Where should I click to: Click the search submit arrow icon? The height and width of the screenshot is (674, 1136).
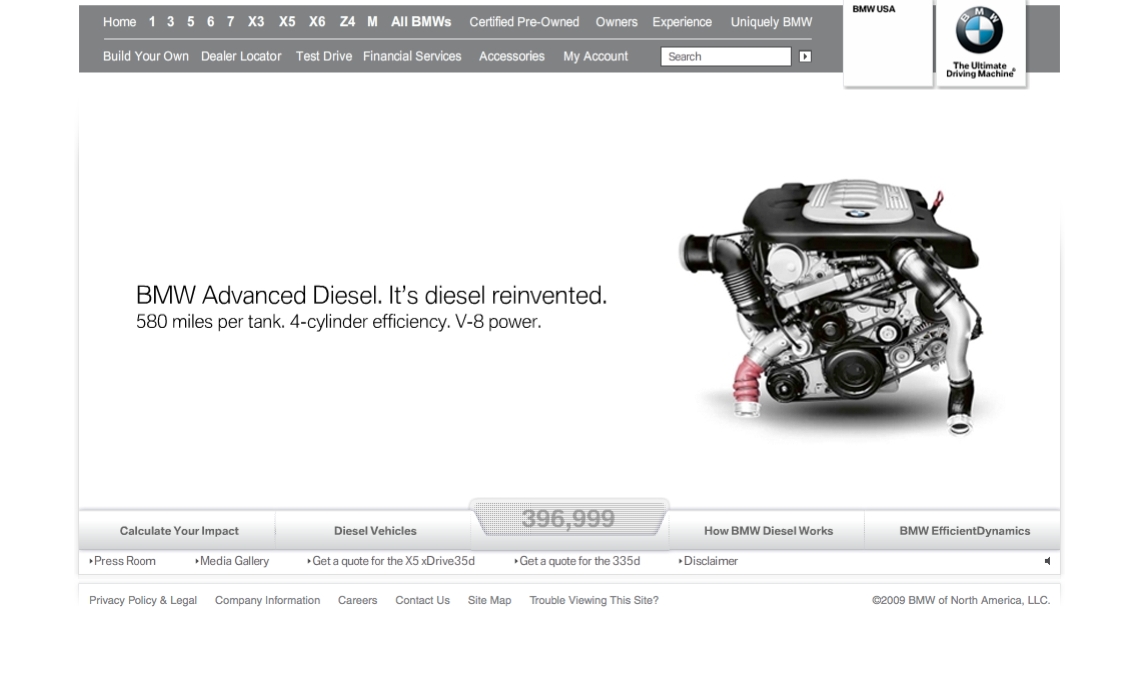click(x=805, y=57)
